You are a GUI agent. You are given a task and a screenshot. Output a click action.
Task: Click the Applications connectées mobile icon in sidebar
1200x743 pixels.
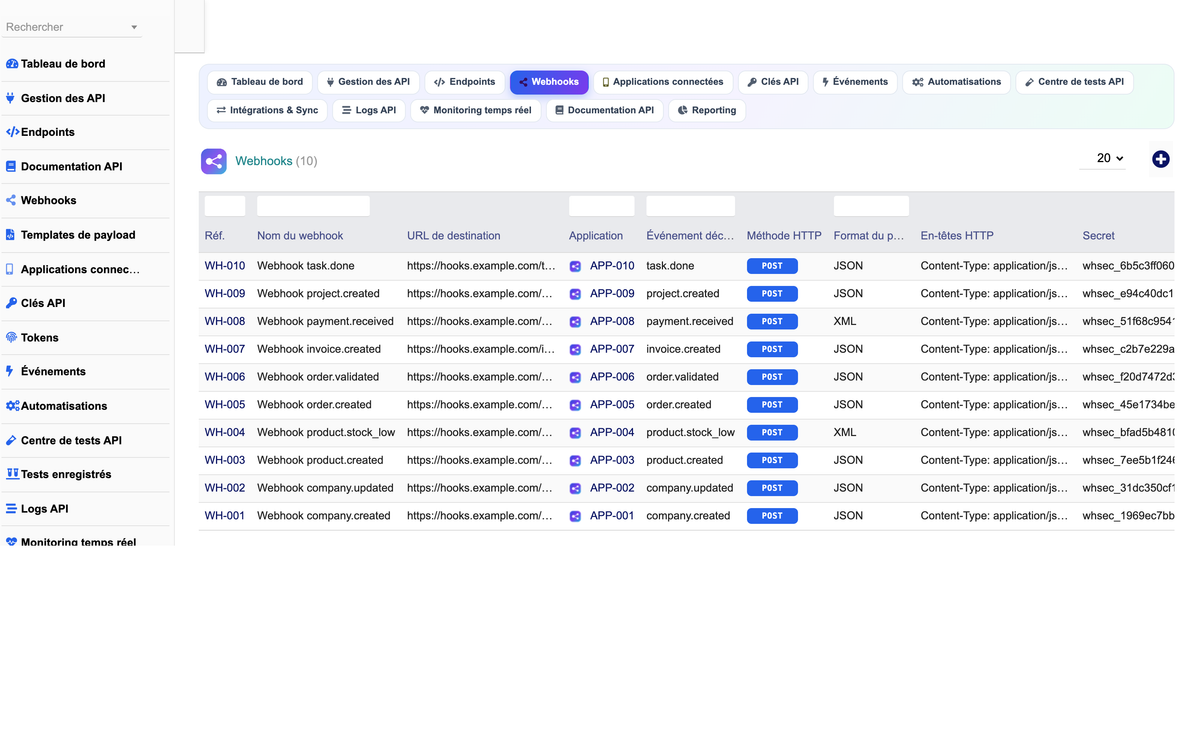click(x=10, y=269)
